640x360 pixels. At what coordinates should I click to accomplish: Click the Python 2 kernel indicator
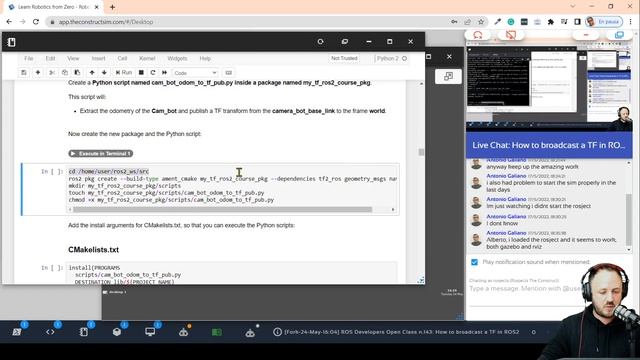(x=391, y=58)
